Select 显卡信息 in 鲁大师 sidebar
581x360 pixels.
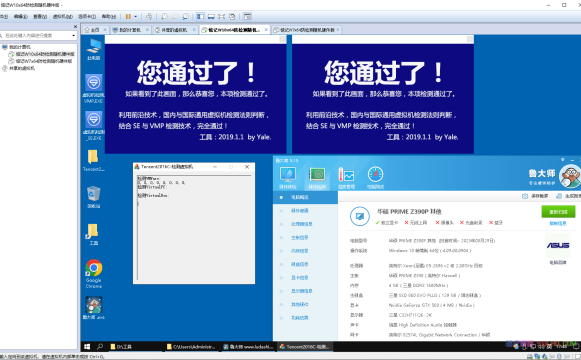305,277
